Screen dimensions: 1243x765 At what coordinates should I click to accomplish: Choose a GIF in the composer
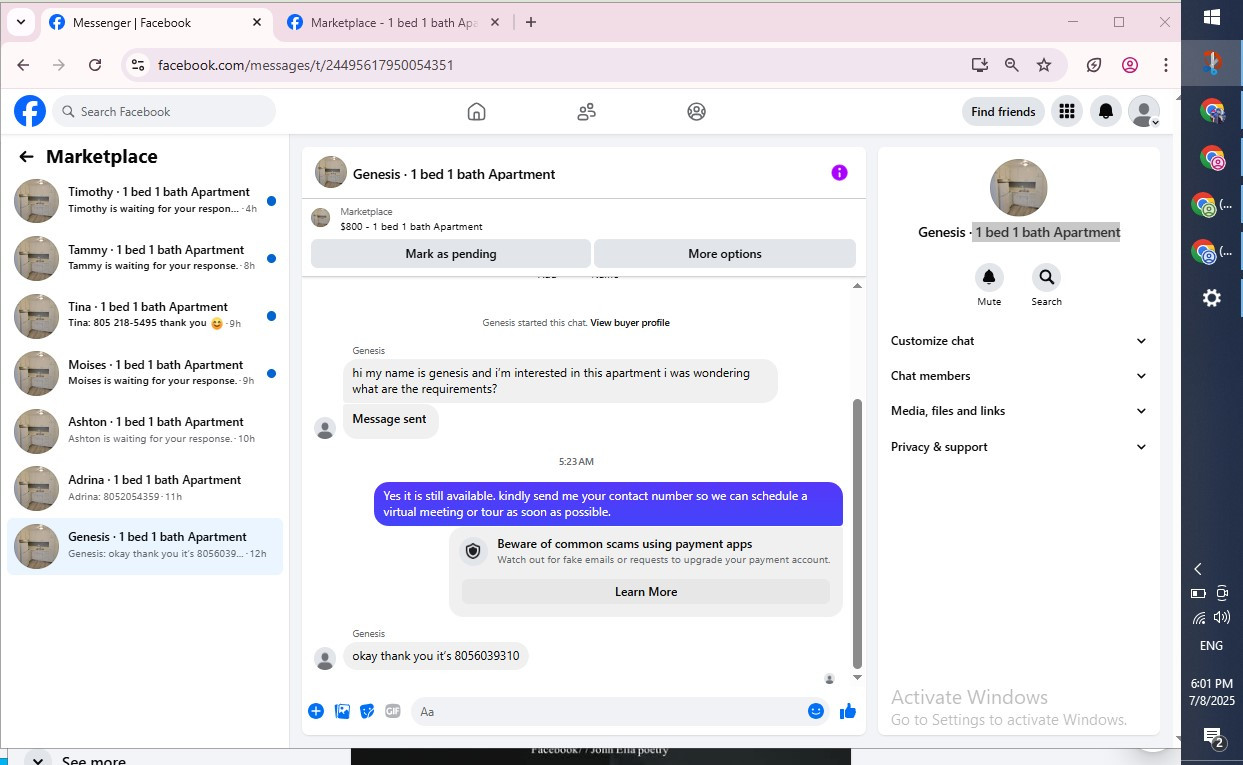tap(393, 711)
